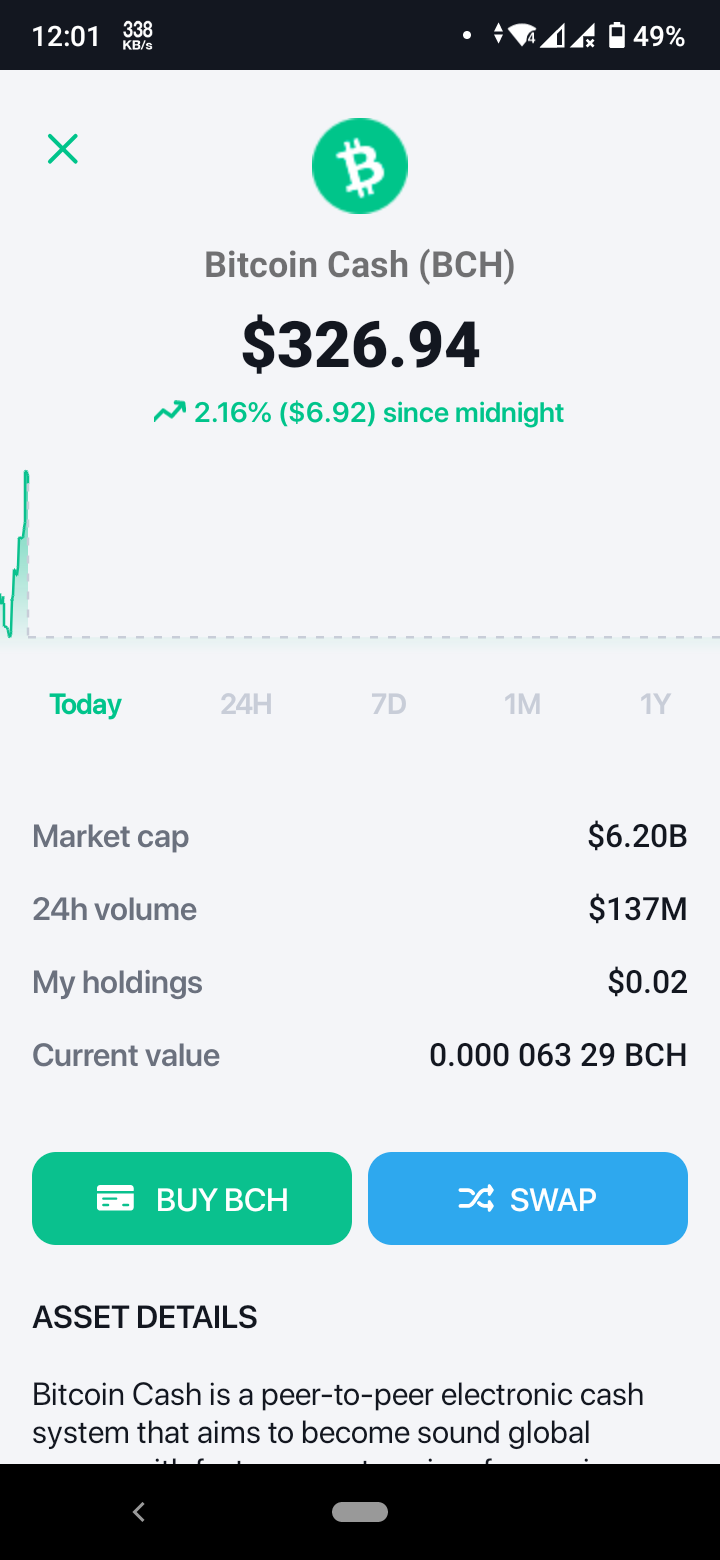720x1560 pixels.
Task: Tap the credit card icon on the BUY BCH button
Action: click(x=115, y=1198)
